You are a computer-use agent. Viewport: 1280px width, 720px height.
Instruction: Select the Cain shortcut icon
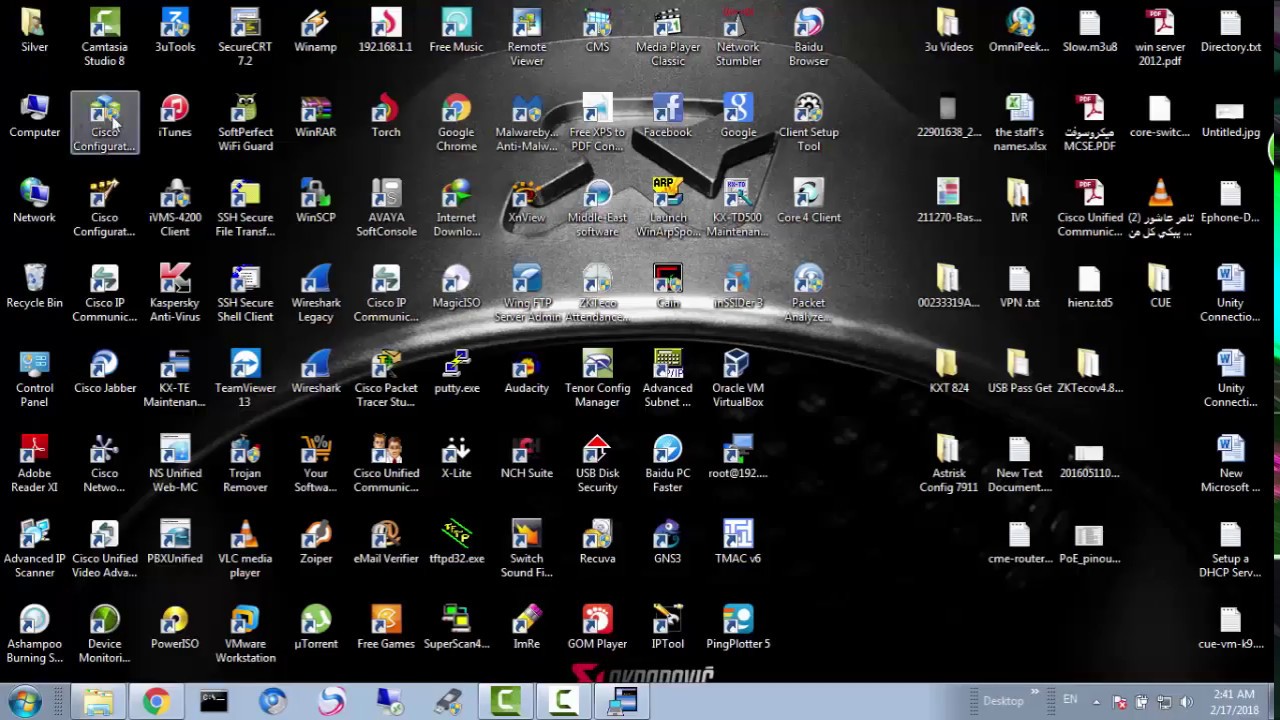(668, 286)
